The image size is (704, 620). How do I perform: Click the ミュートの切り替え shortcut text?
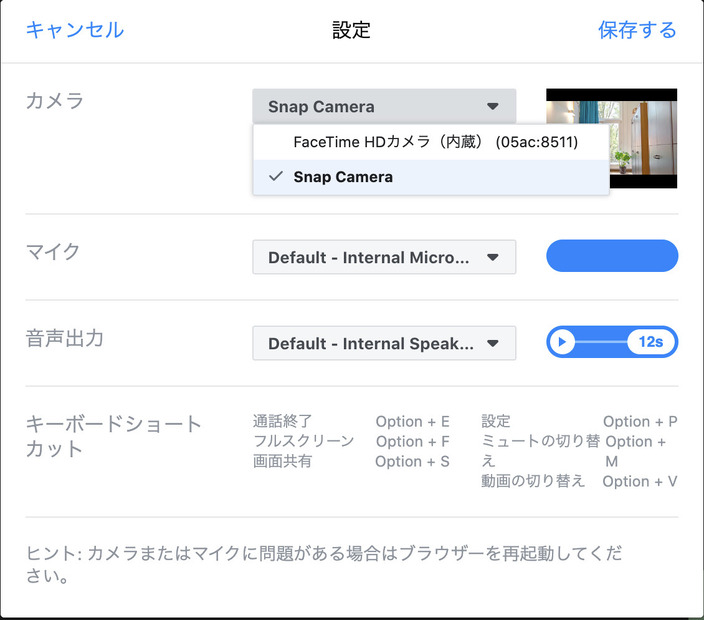coord(540,451)
